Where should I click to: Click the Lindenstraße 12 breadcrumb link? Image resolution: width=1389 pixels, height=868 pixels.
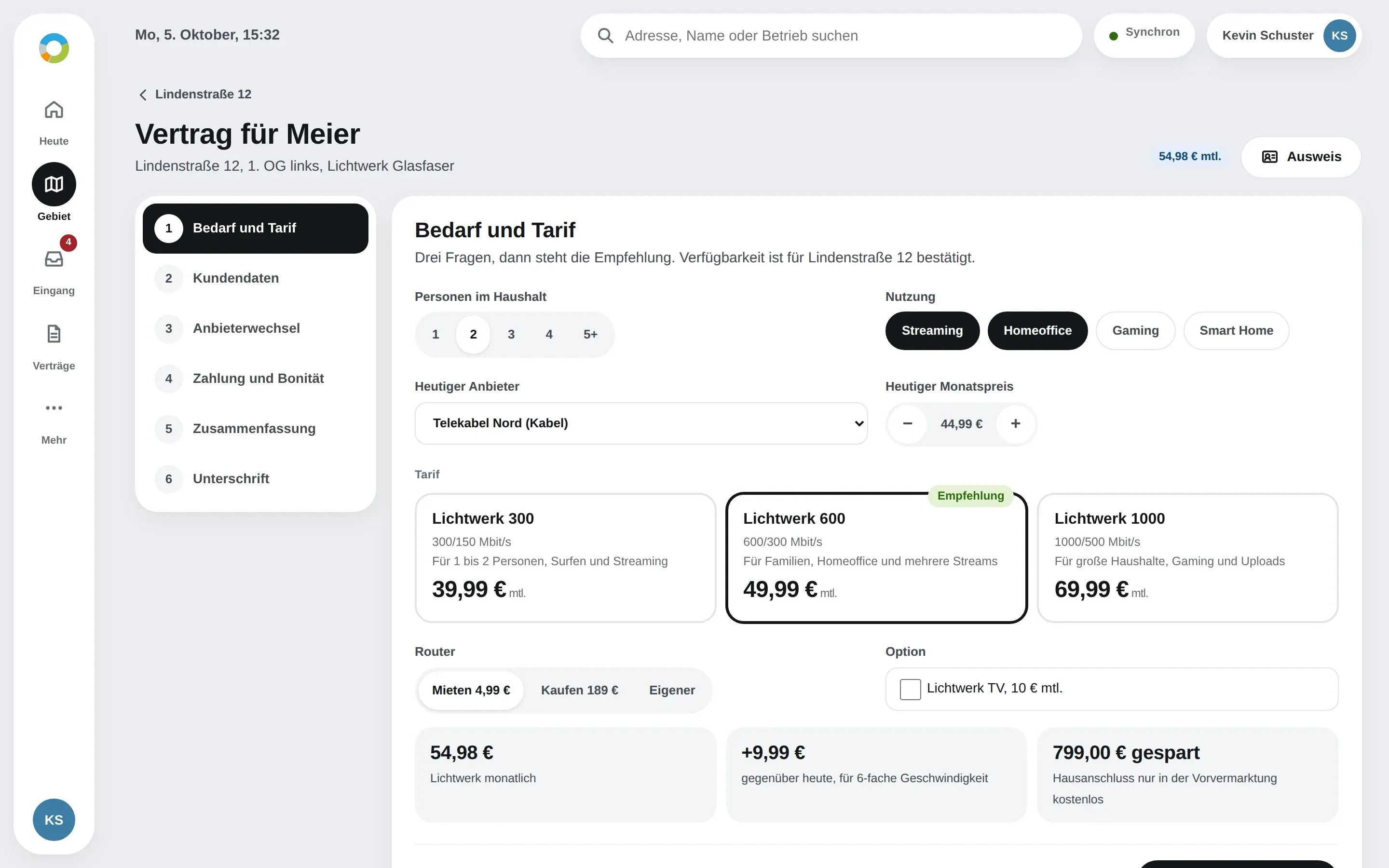(203, 94)
